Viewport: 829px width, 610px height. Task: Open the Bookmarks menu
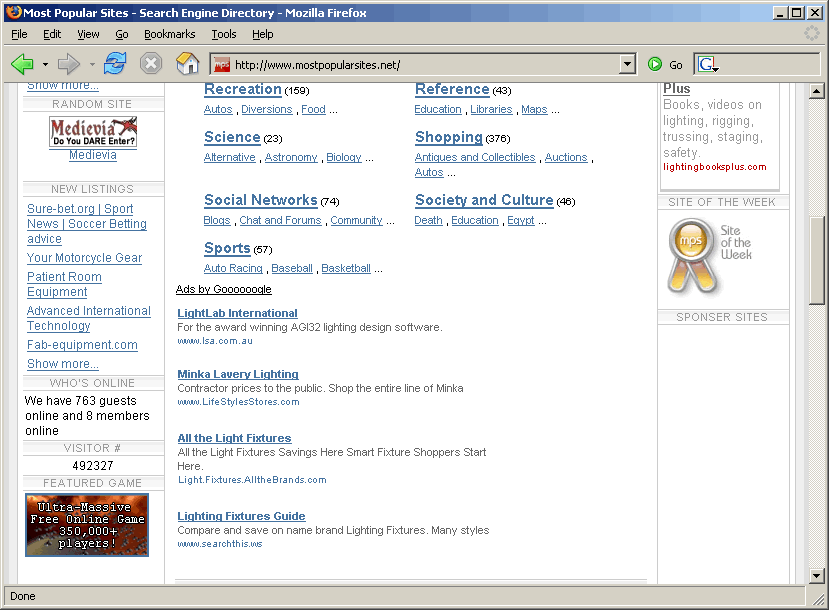(169, 34)
